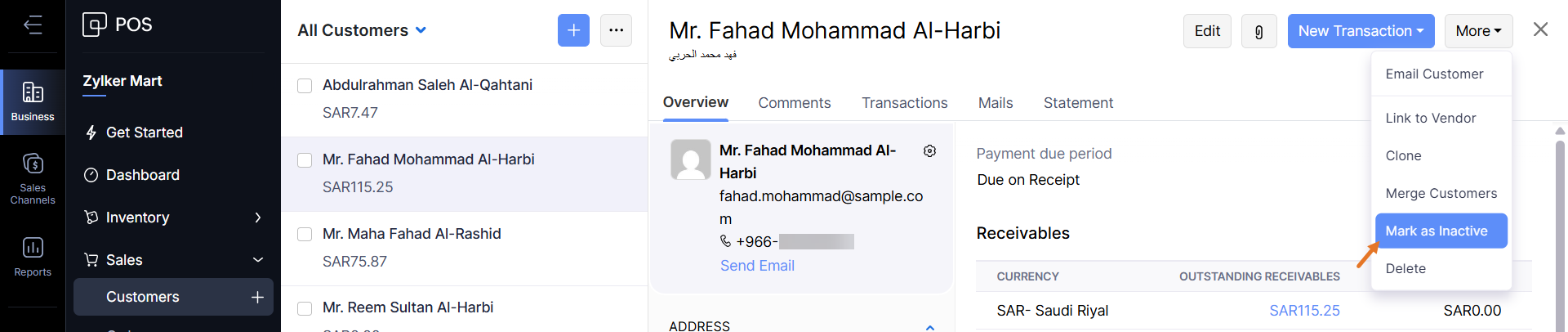Viewport: 1568px width, 332px height.
Task: Collapse the sidebar with the top-left arrow icon
Action: (x=33, y=25)
